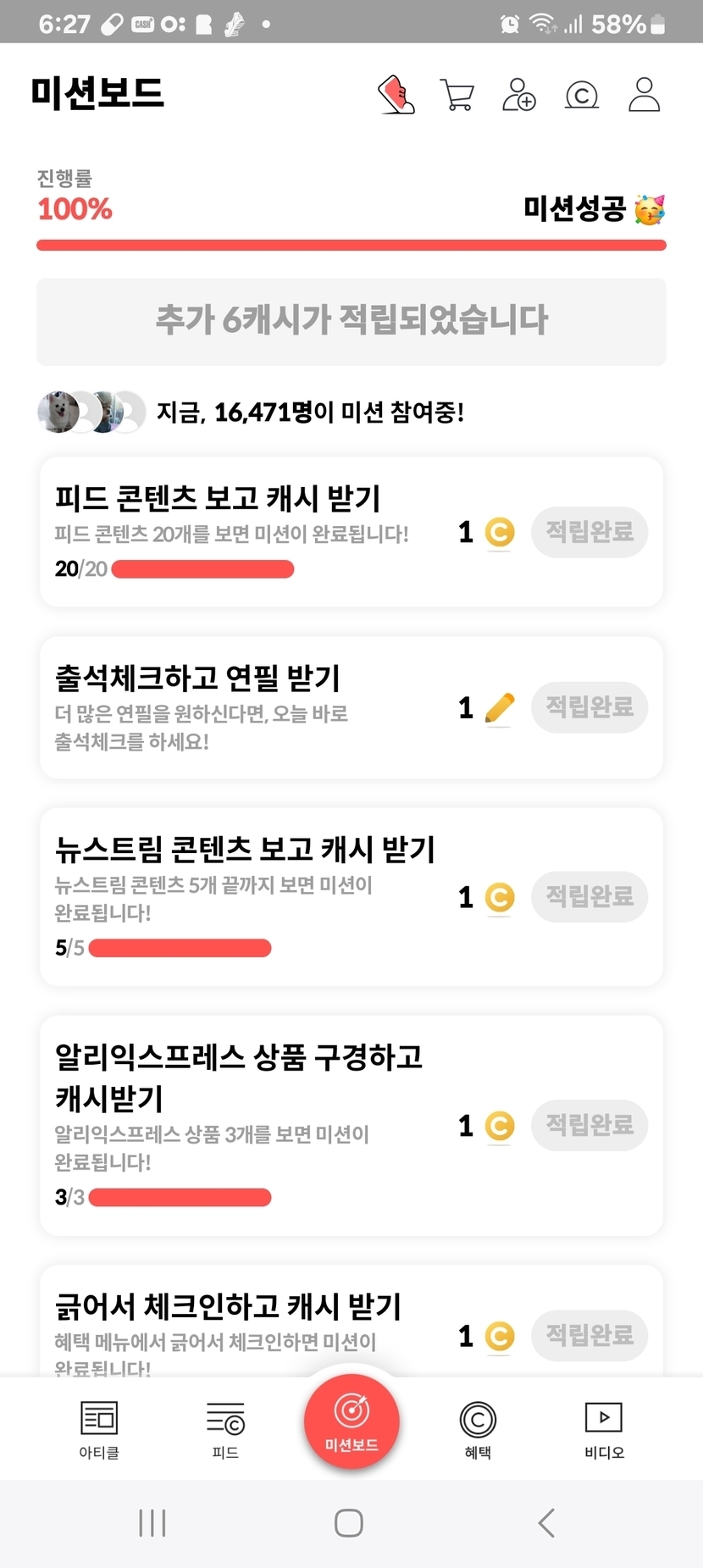Tap 적립완료 on feed contents mission

point(590,532)
